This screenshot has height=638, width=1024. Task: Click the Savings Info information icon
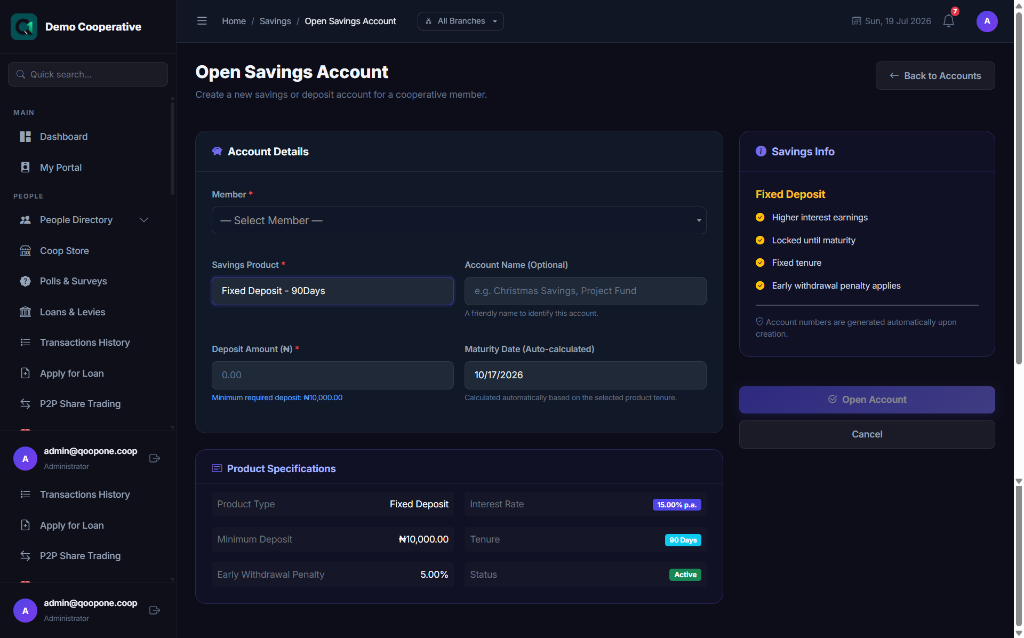coord(761,152)
